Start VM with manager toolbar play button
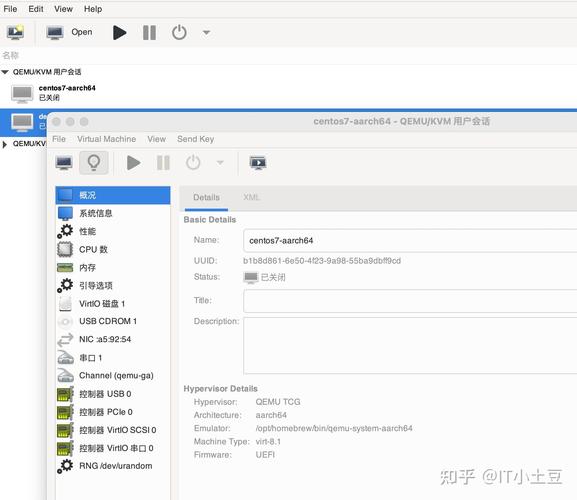Image resolution: width=577 pixels, height=500 pixels. [119, 32]
